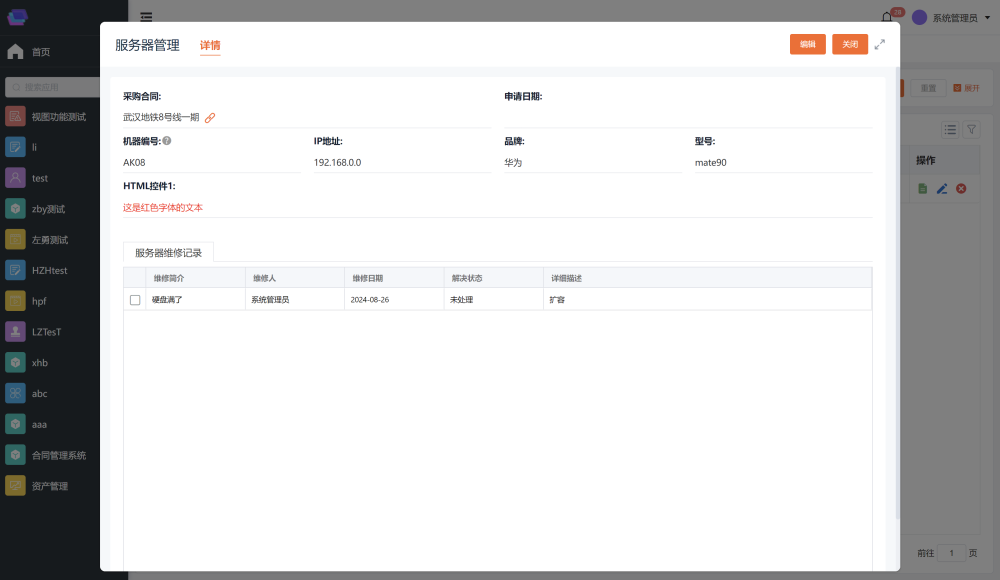Open the filter funnel icon in background table
This screenshot has width=1000, height=580.
click(970, 130)
